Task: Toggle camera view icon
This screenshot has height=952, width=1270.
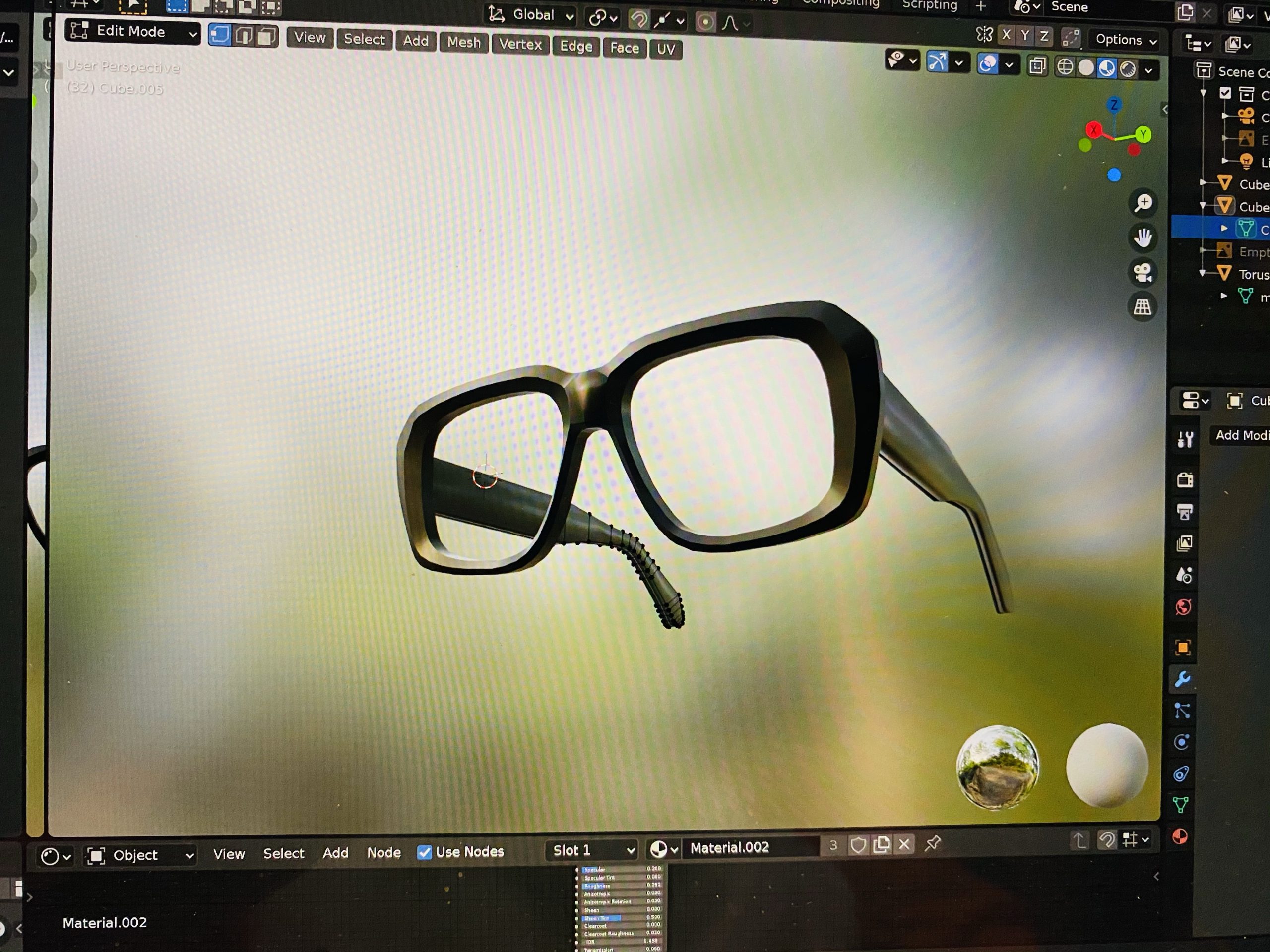Action: [x=1143, y=273]
